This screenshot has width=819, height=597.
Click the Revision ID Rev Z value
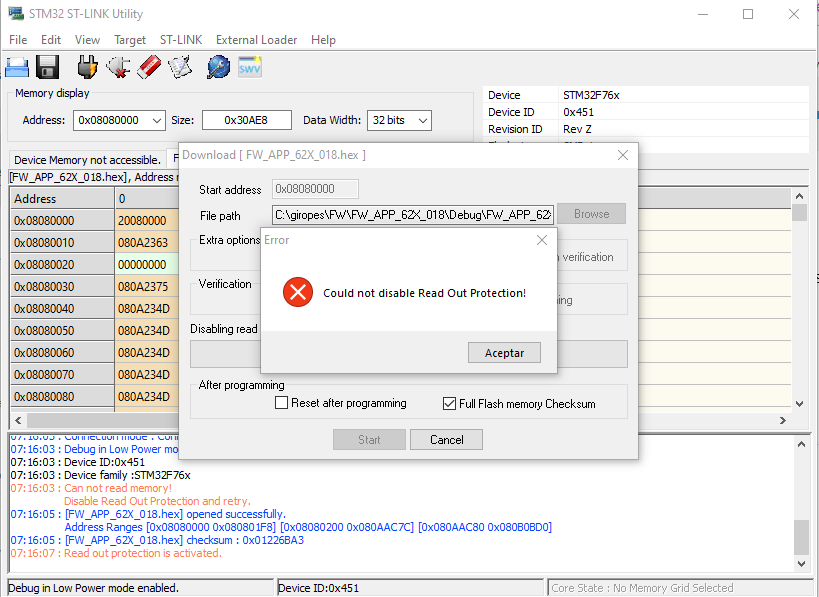click(x=577, y=129)
